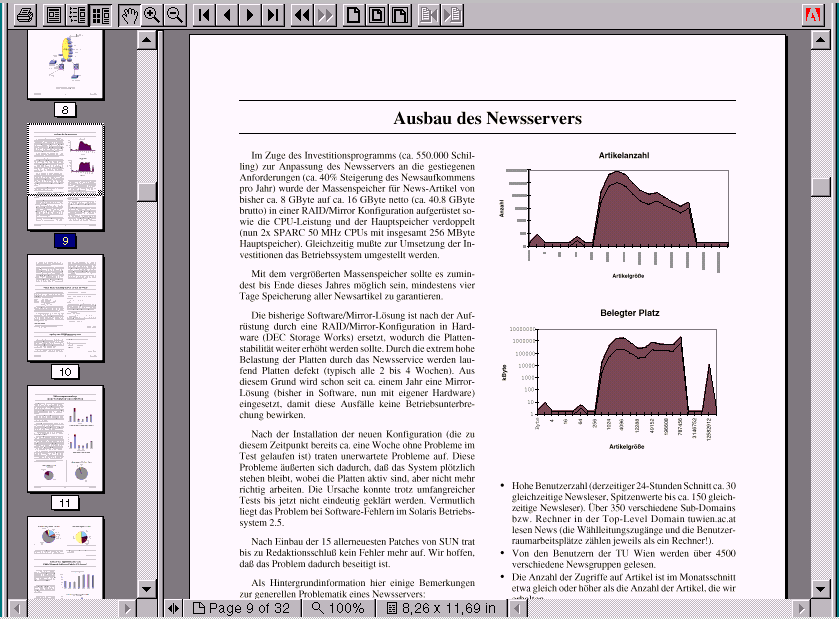Click the Go Back view button

(301, 15)
